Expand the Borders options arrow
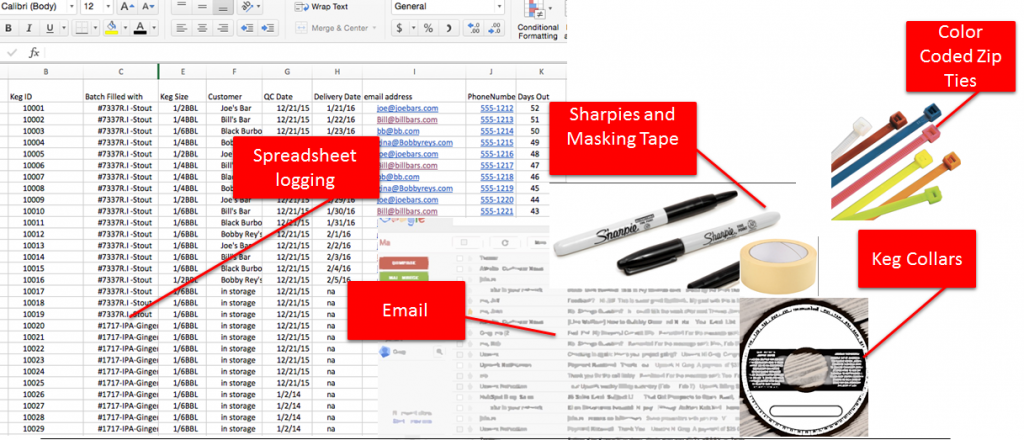The width and height of the screenshot is (1024, 440). point(95,28)
